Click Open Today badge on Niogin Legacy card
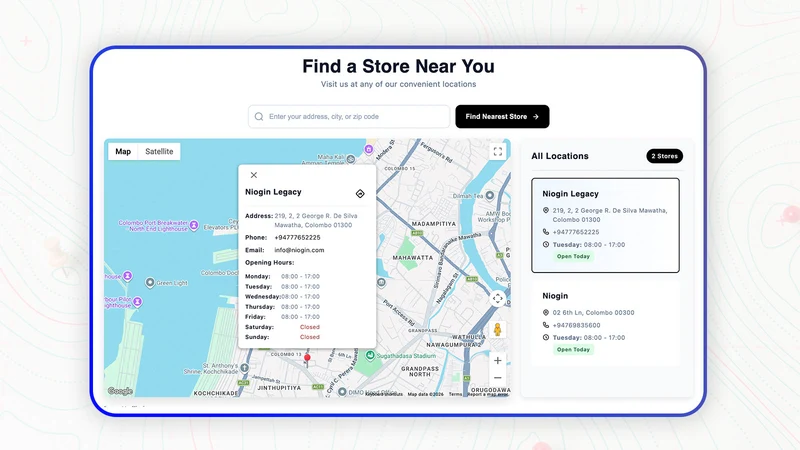800x450 pixels. [x=573, y=257]
